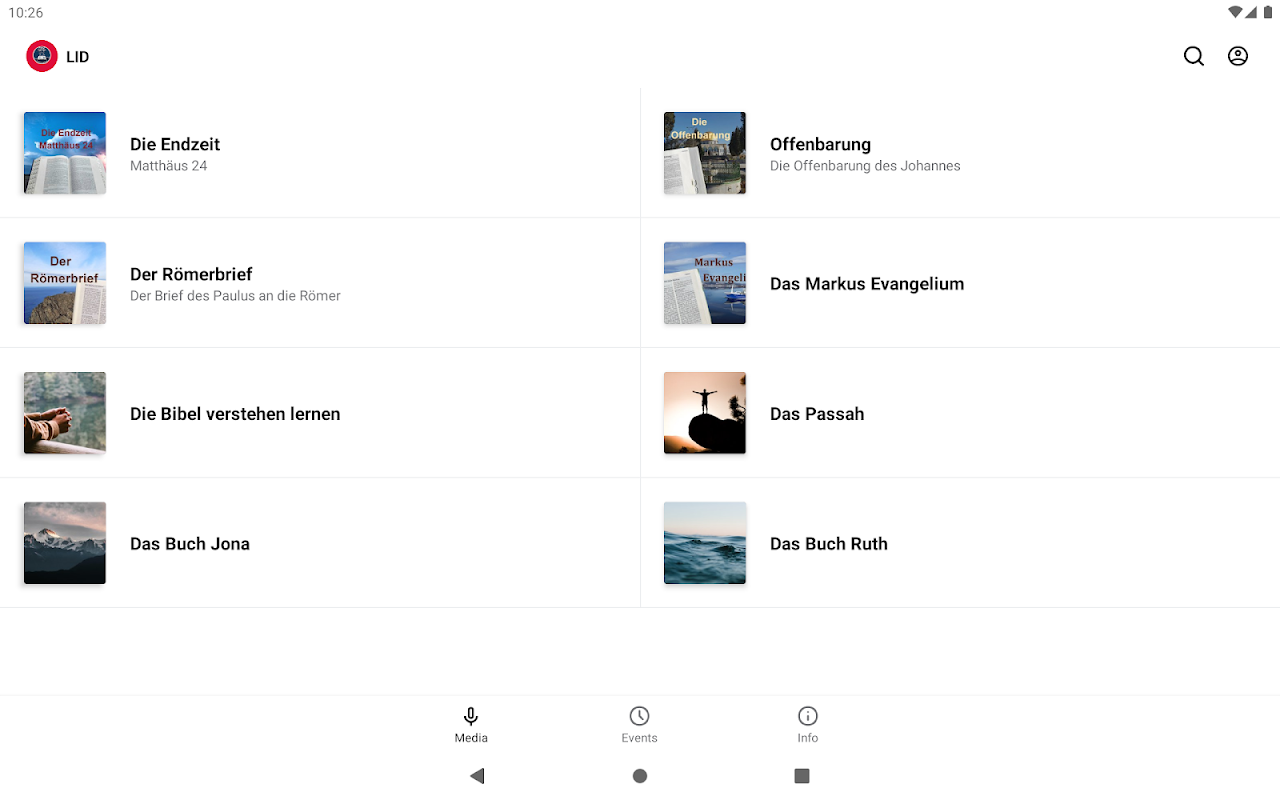This screenshot has width=1280, height=800.
Task: Open Das Buch Jona series
Action: pyautogui.click(x=320, y=543)
